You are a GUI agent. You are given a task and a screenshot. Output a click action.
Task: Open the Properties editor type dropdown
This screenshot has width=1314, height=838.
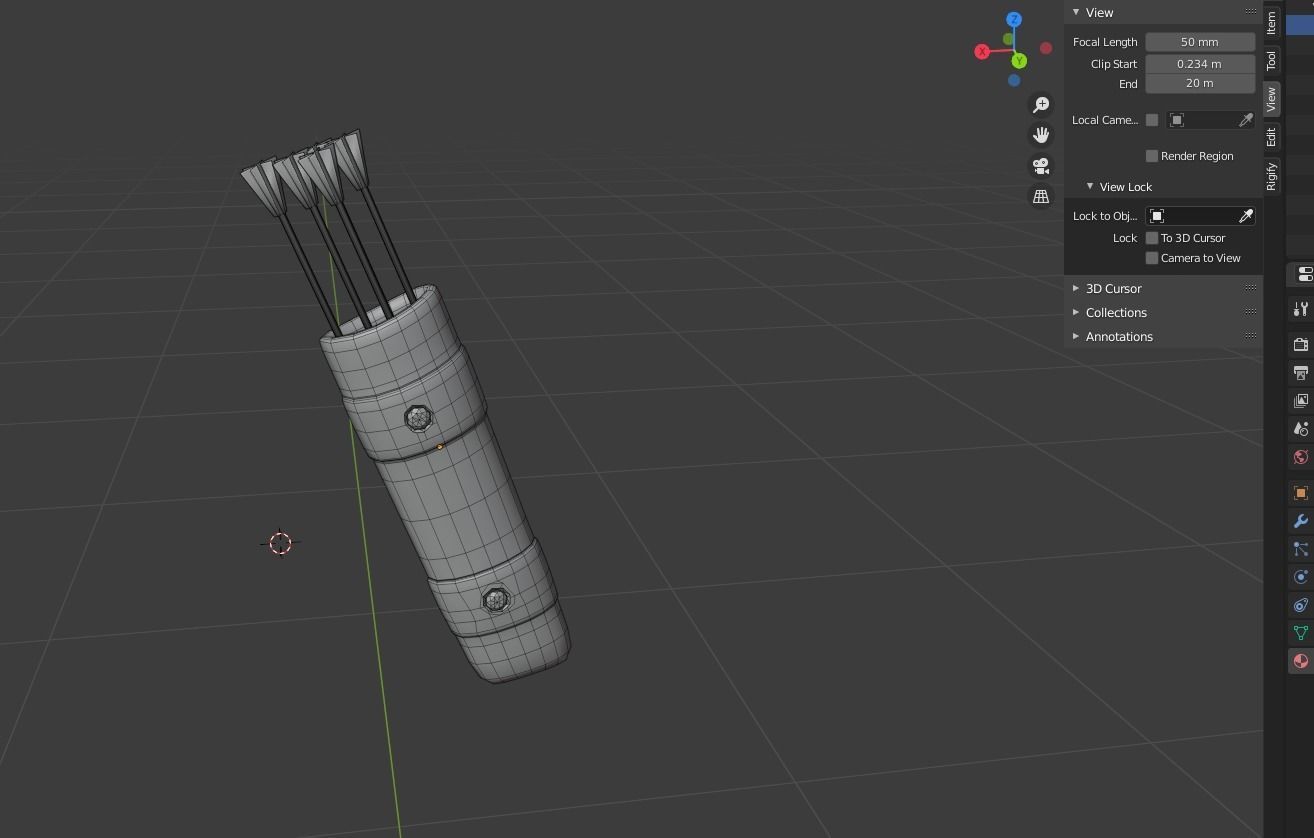tap(1303, 274)
